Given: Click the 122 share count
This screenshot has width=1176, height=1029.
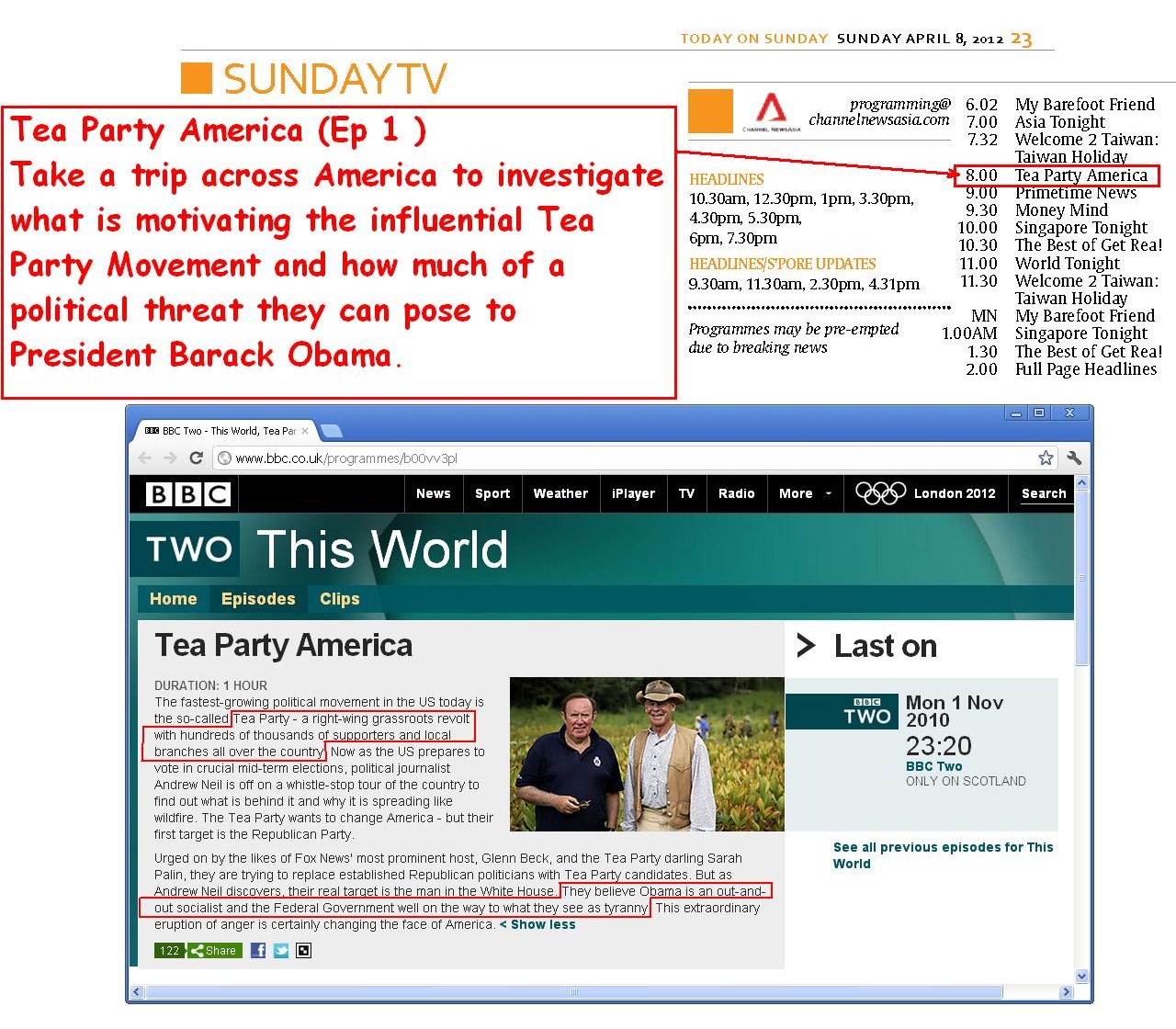Looking at the screenshot, I should pyautogui.click(x=170, y=951).
